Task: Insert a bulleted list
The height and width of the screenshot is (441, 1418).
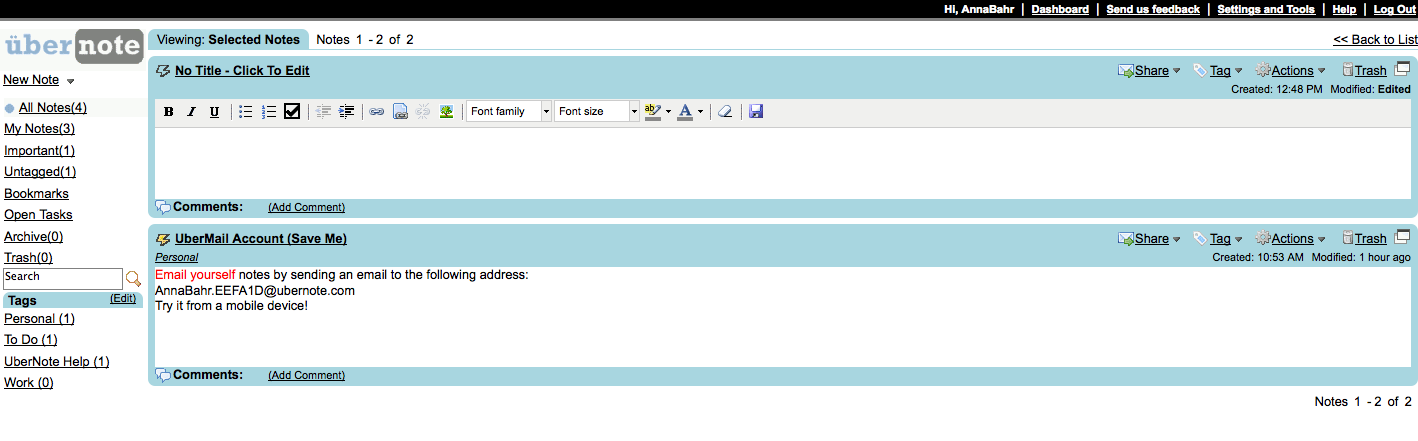Action: point(246,112)
